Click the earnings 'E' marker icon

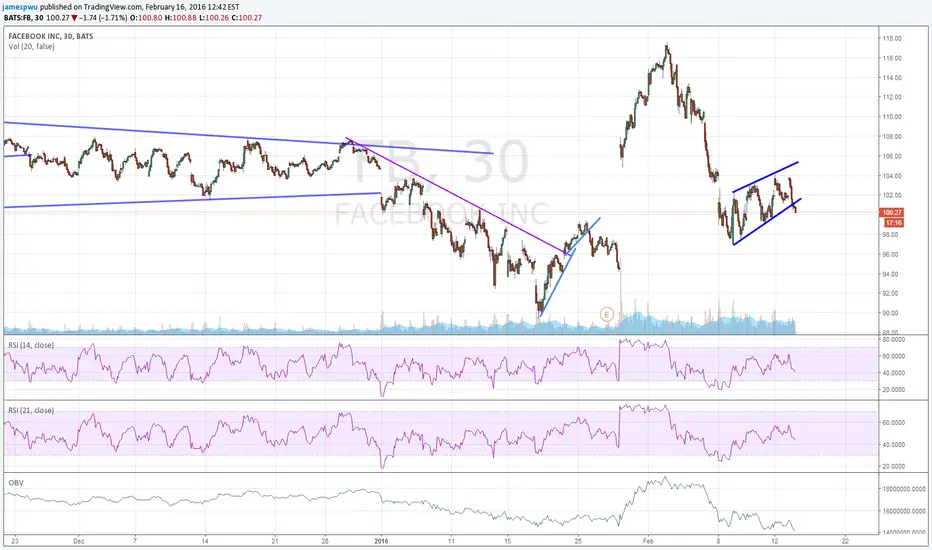[x=606, y=314]
